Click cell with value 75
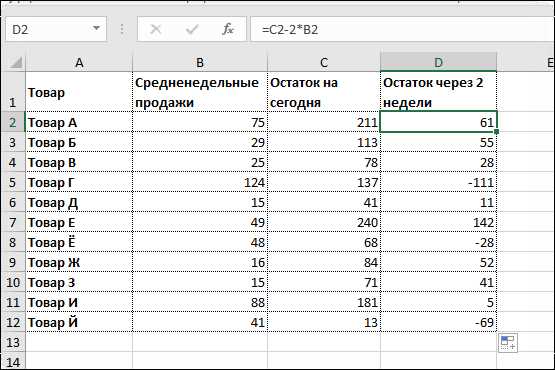The image size is (555, 370). tap(200, 122)
